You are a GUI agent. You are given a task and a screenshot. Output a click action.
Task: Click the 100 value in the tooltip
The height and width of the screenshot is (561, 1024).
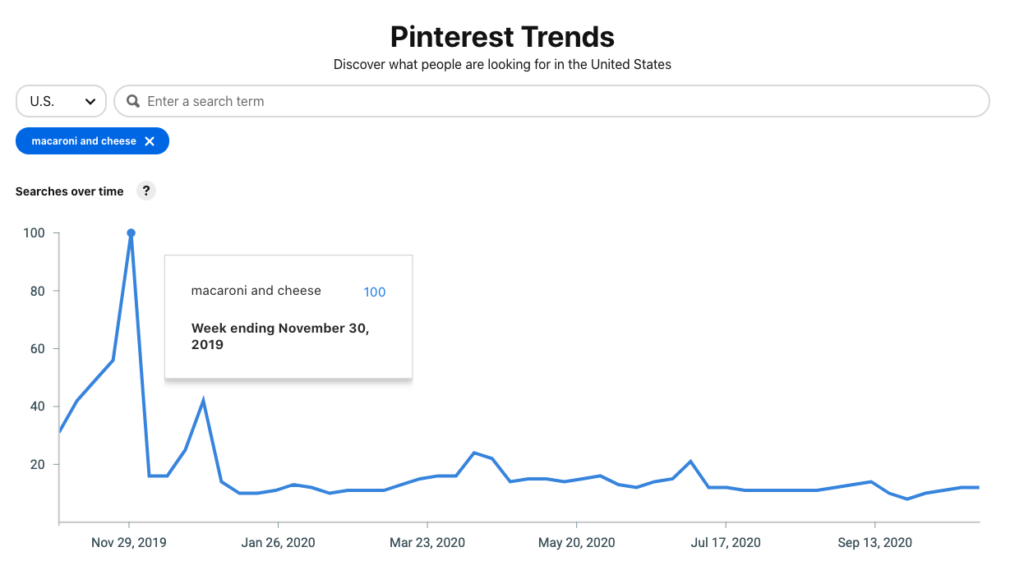[374, 292]
